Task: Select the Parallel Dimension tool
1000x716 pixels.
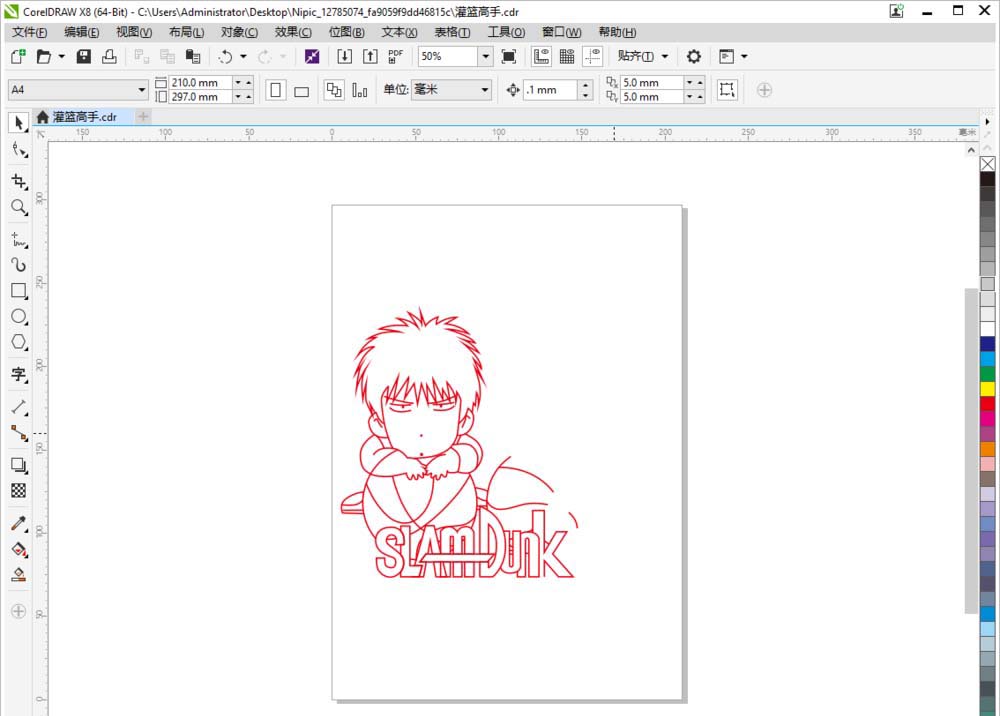Action: [18, 407]
